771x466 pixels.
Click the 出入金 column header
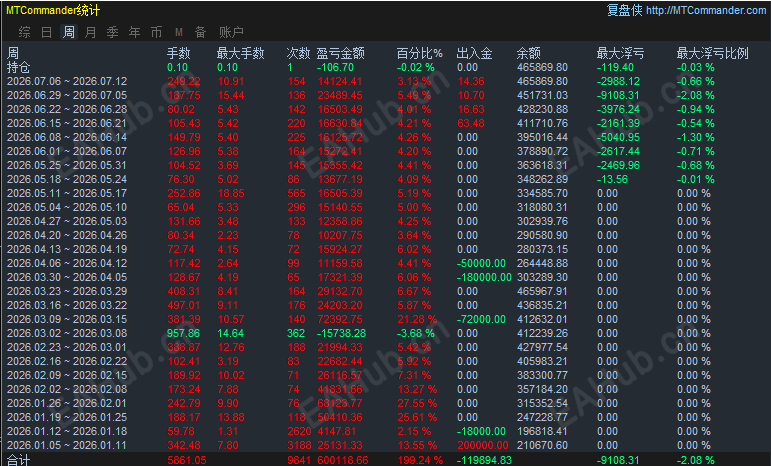(x=474, y=53)
